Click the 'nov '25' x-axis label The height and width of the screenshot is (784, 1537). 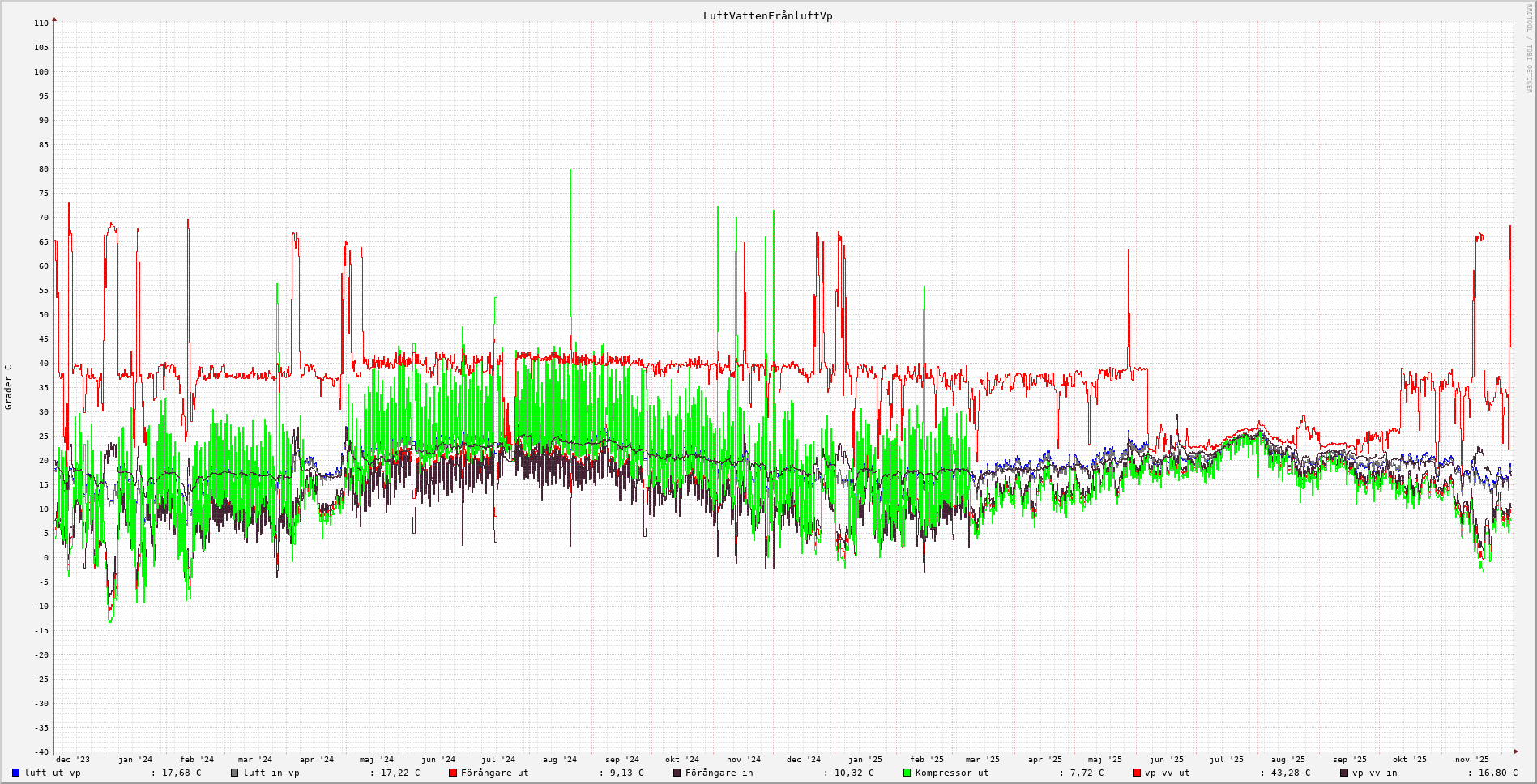(1471, 760)
